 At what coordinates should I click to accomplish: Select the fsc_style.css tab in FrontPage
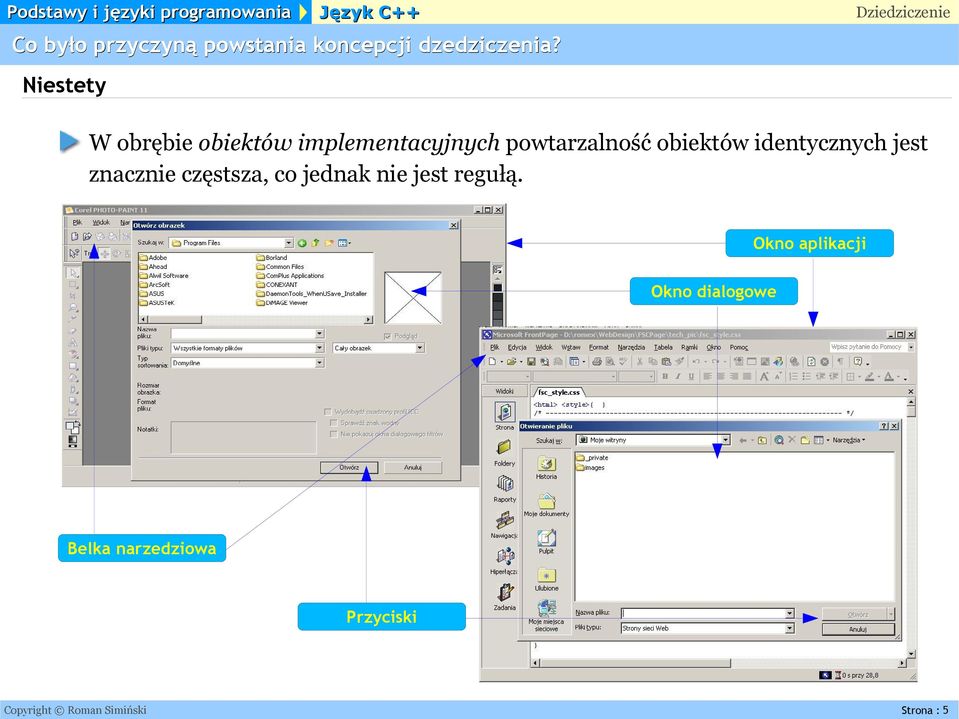click(558, 392)
